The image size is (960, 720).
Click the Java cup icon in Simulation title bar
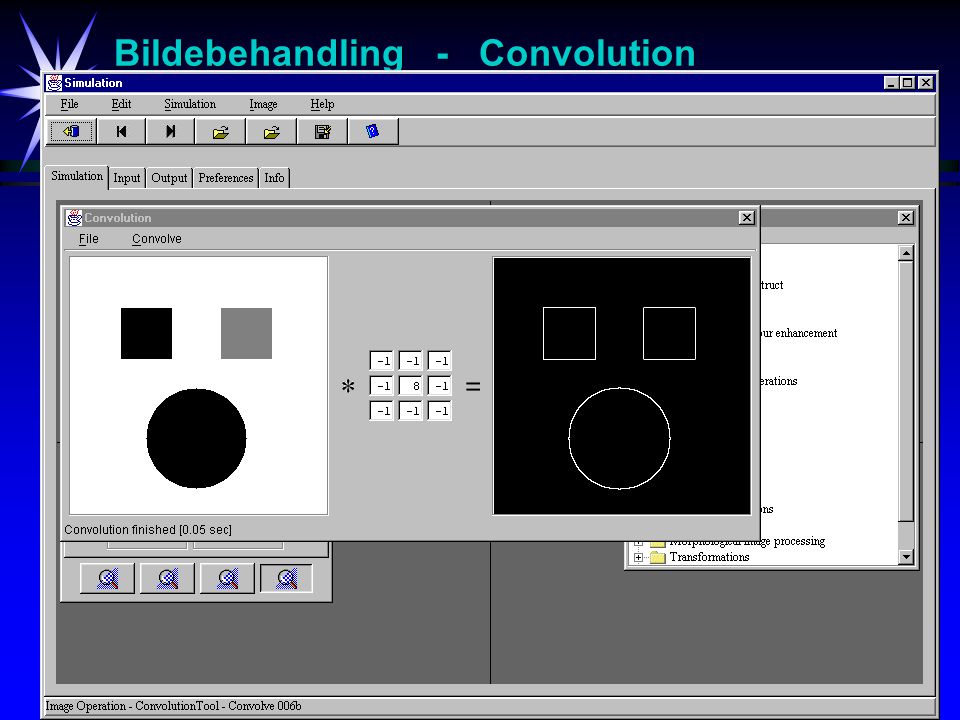coord(54,83)
